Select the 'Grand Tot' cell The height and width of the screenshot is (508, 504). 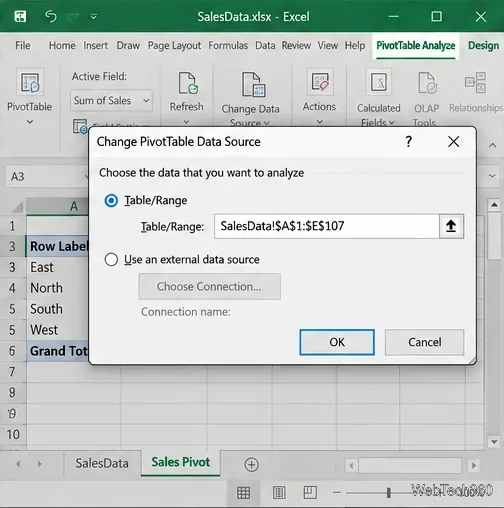(57, 351)
